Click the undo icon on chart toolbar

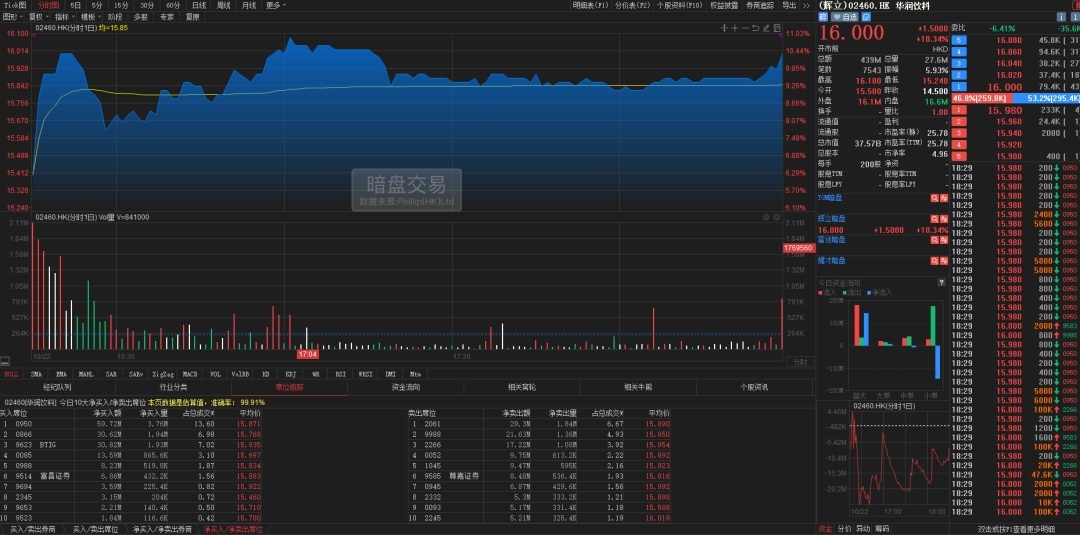point(754,27)
